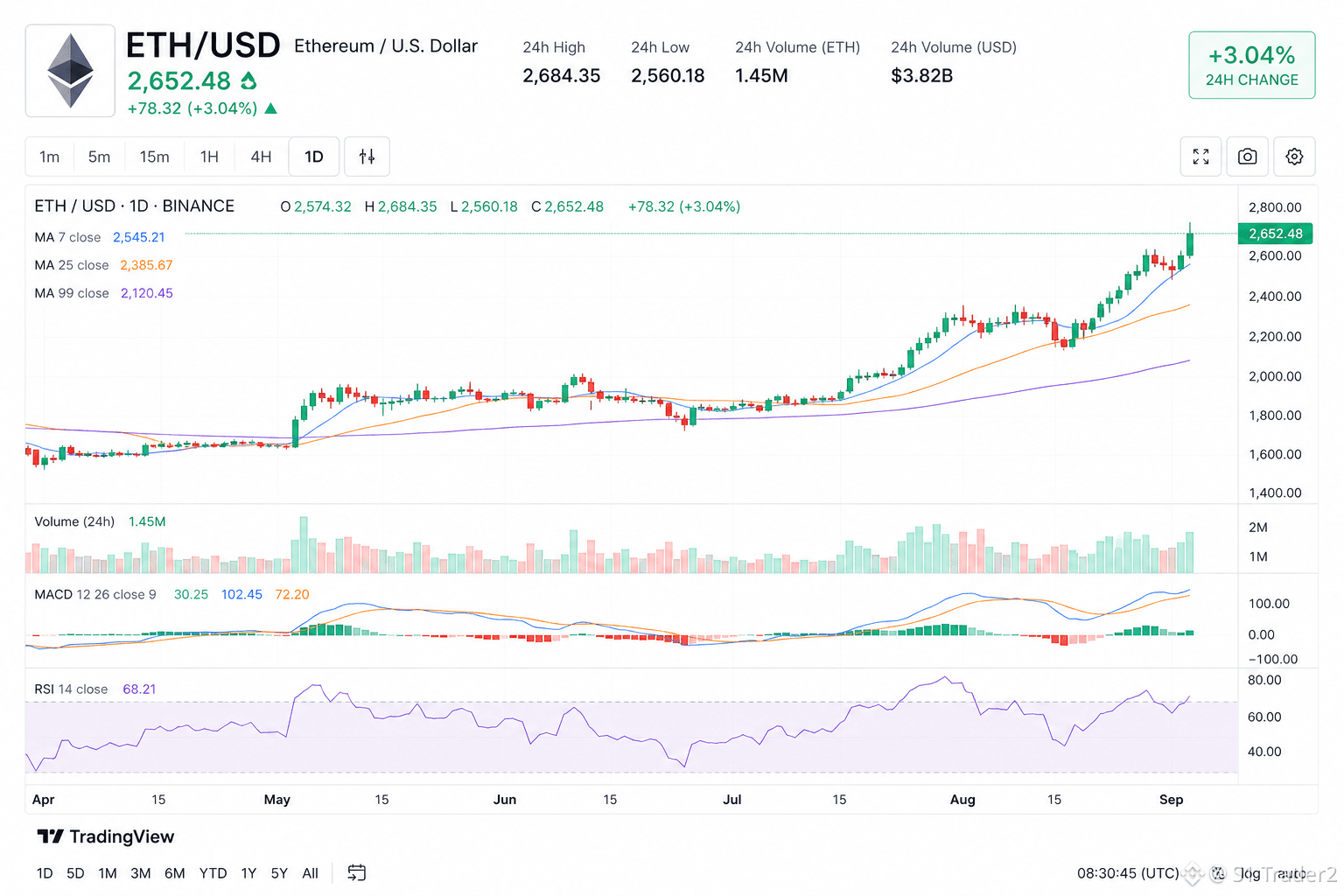Click the +3.04% 24H CHANGE badge
Screen dimensions: 1344x896
[1251, 66]
